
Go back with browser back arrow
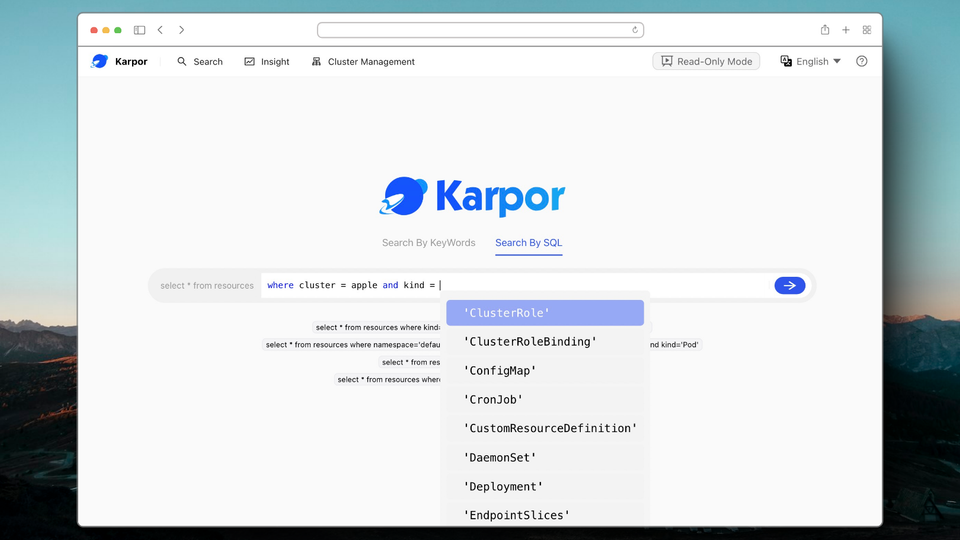[x=160, y=30]
